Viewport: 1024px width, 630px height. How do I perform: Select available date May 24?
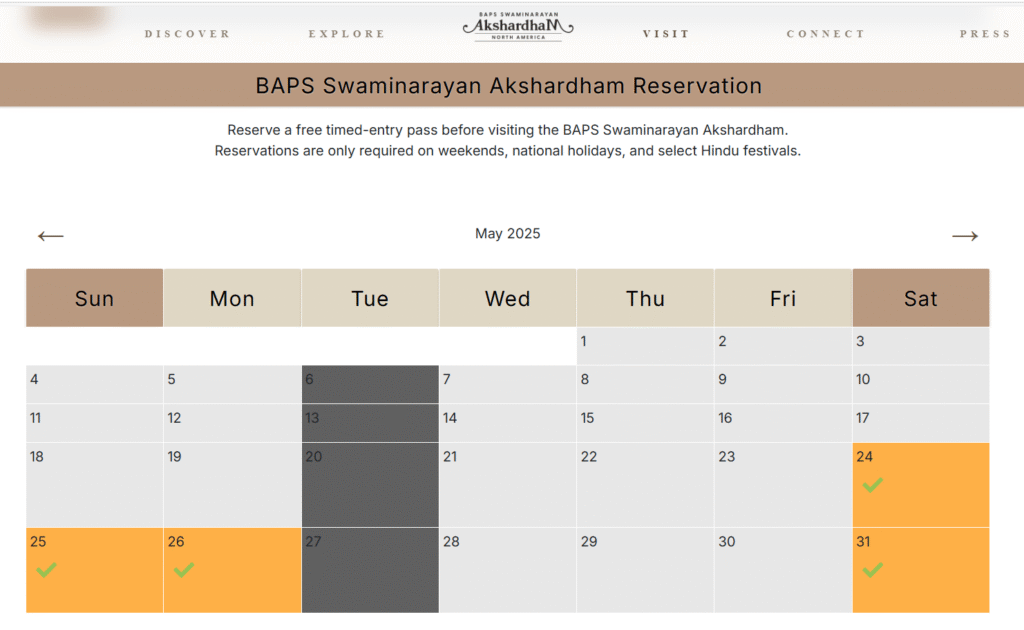(x=921, y=485)
